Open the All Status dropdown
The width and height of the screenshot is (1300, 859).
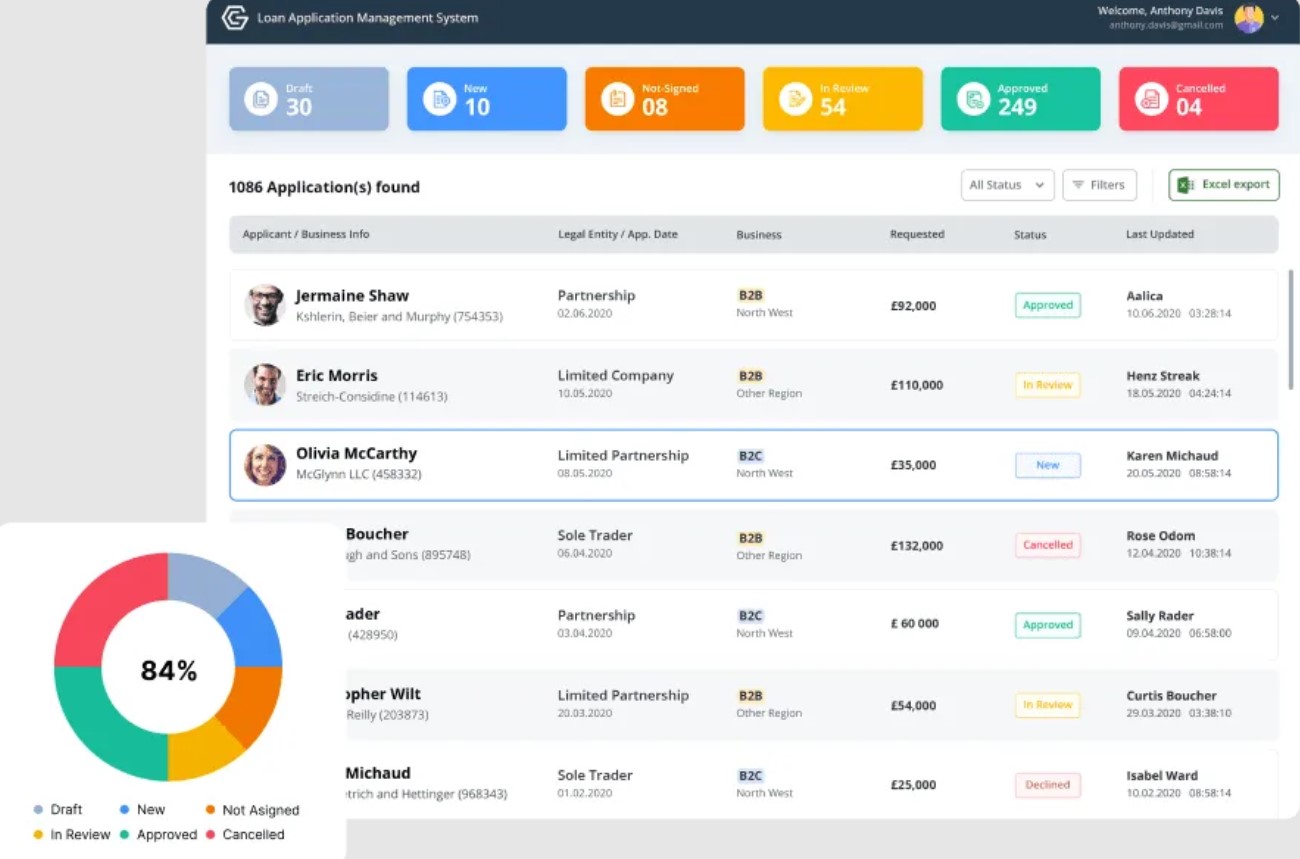pyautogui.click(x=1007, y=184)
